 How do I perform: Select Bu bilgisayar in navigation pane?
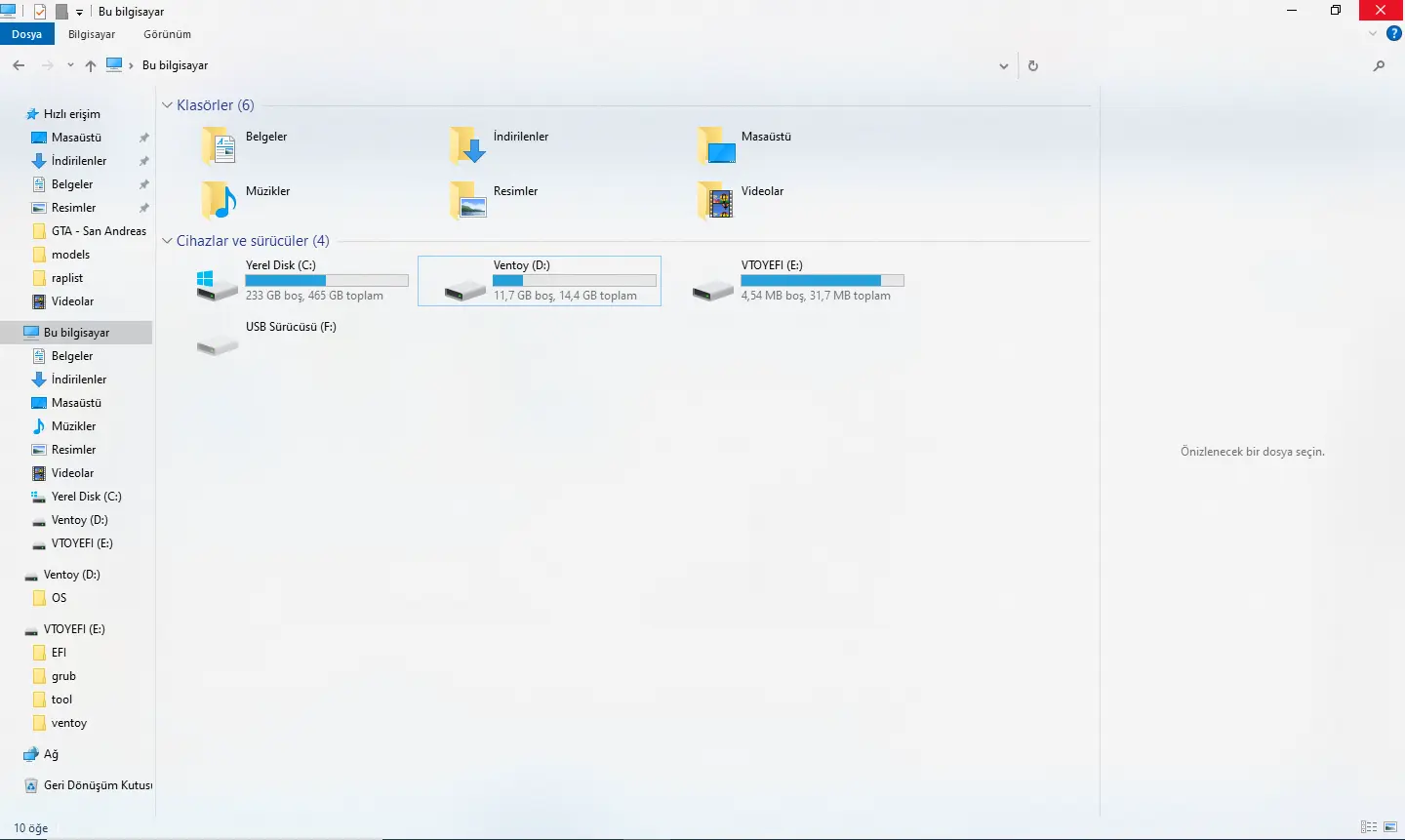(x=76, y=333)
